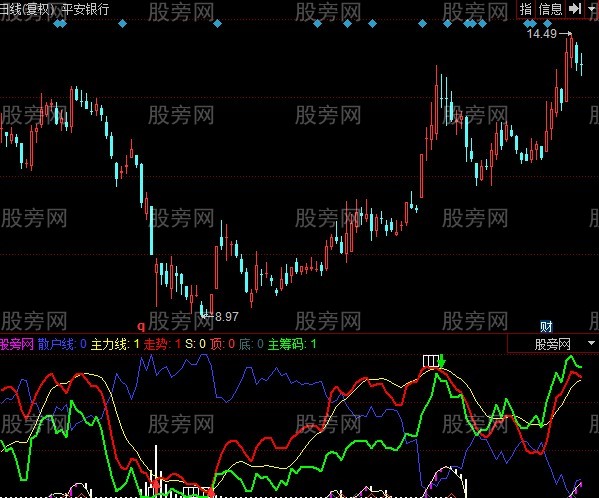Click the 主力线: 1 indicator label
The image size is (599, 498).
pyautogui.click(x=115, y=344)
